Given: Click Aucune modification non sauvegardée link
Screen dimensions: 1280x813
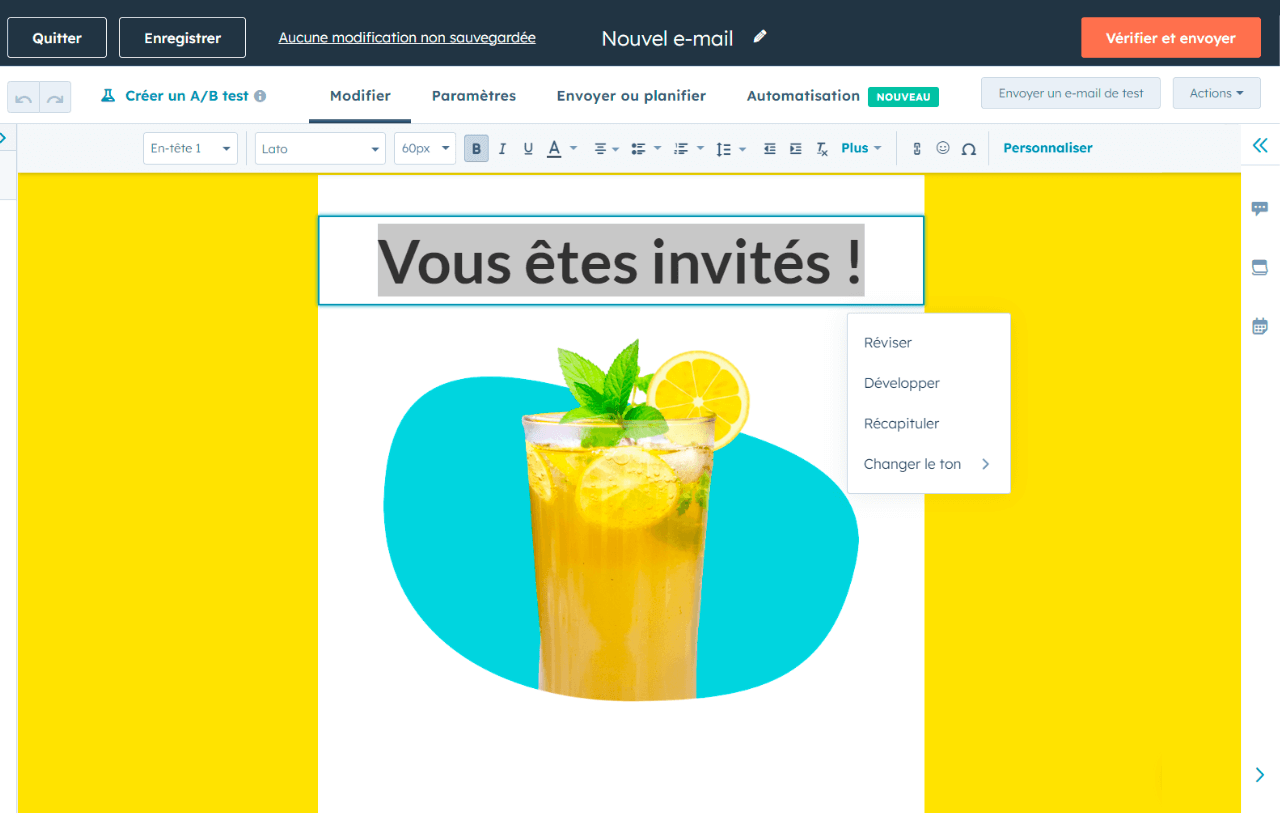Looking at the screenshot, I should tap(407, 38).
